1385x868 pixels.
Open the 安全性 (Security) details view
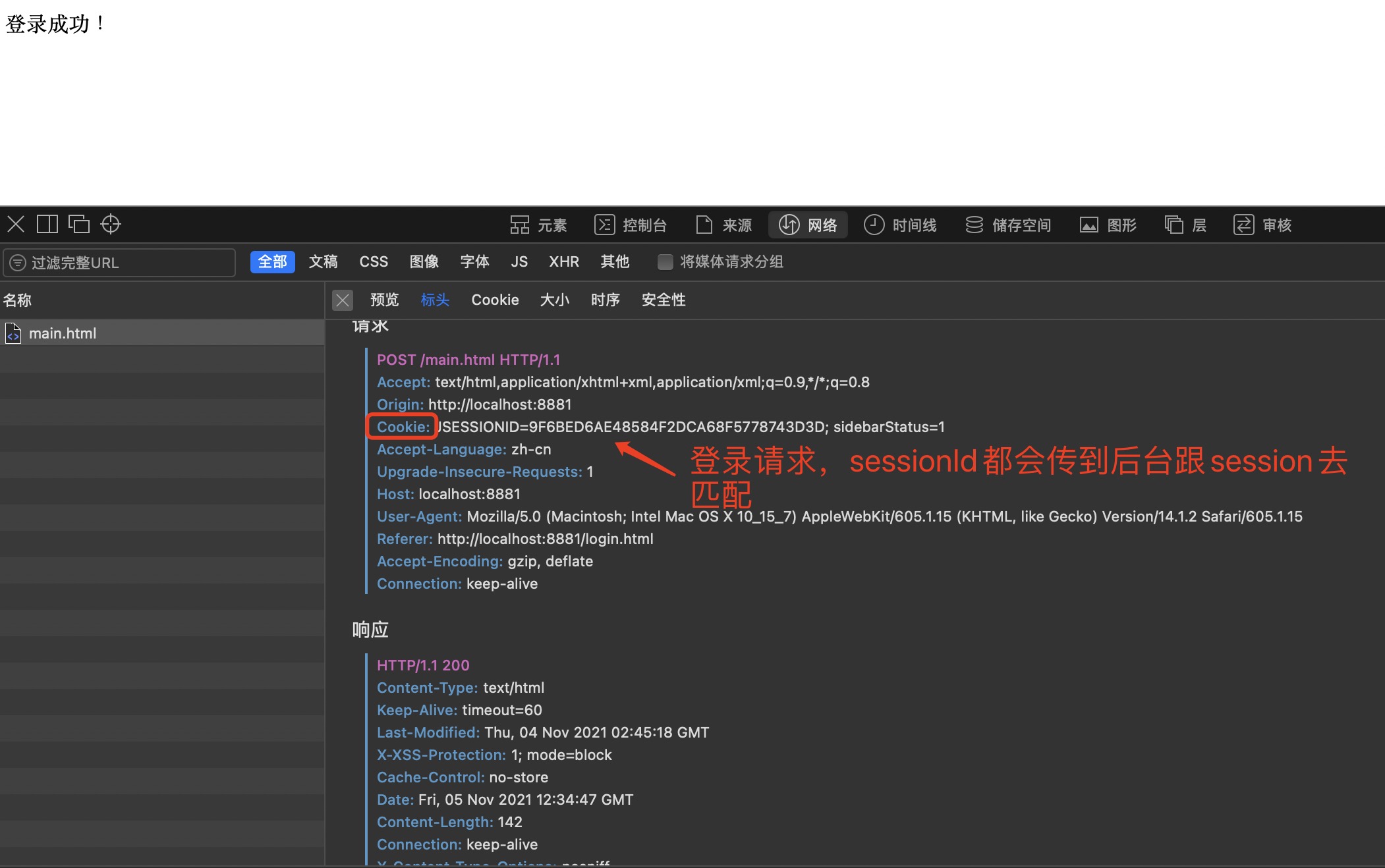tap(663, 300)
